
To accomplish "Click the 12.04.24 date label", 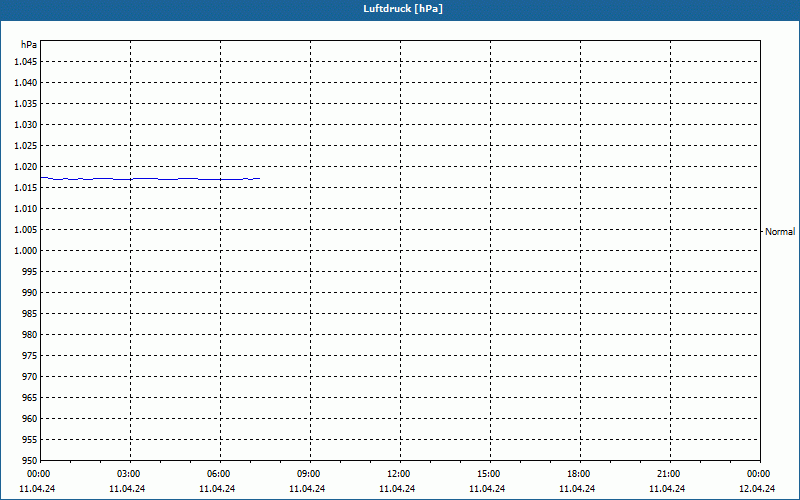I will pyautogui.click(x=757, y=488).
